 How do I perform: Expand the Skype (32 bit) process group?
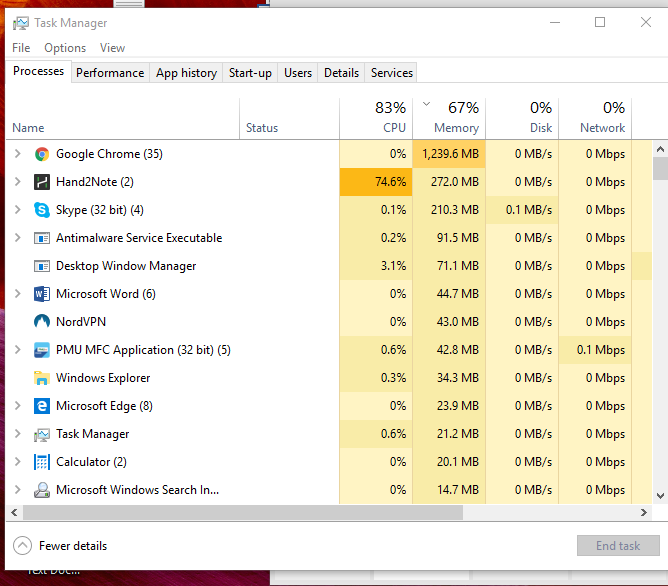tap(17, 210)
